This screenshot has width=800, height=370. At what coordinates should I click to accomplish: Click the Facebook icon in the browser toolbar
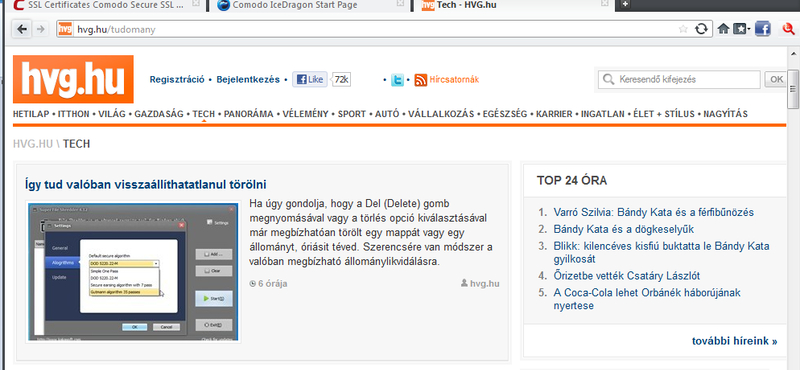[762, 29]
